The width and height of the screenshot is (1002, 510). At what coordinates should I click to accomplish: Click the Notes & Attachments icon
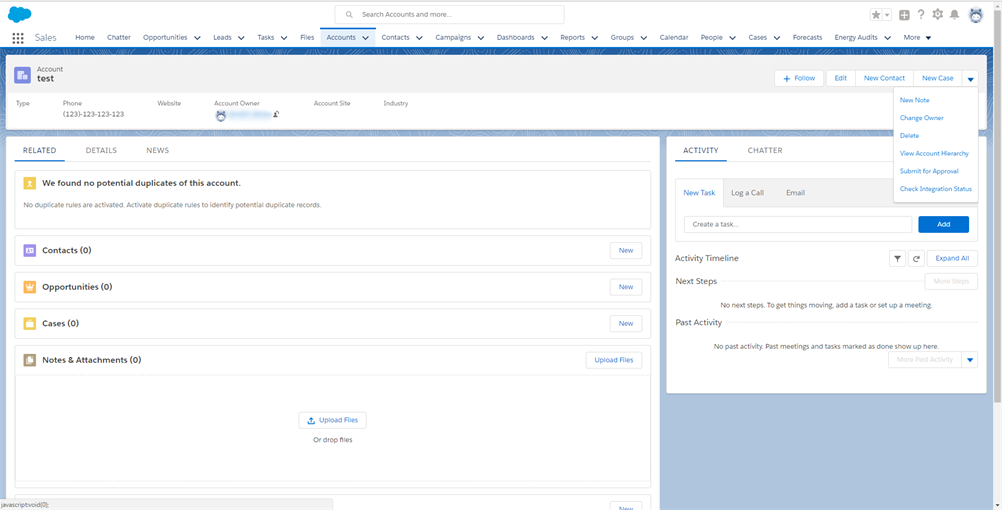pyautogui.click(x=29, y=360)
